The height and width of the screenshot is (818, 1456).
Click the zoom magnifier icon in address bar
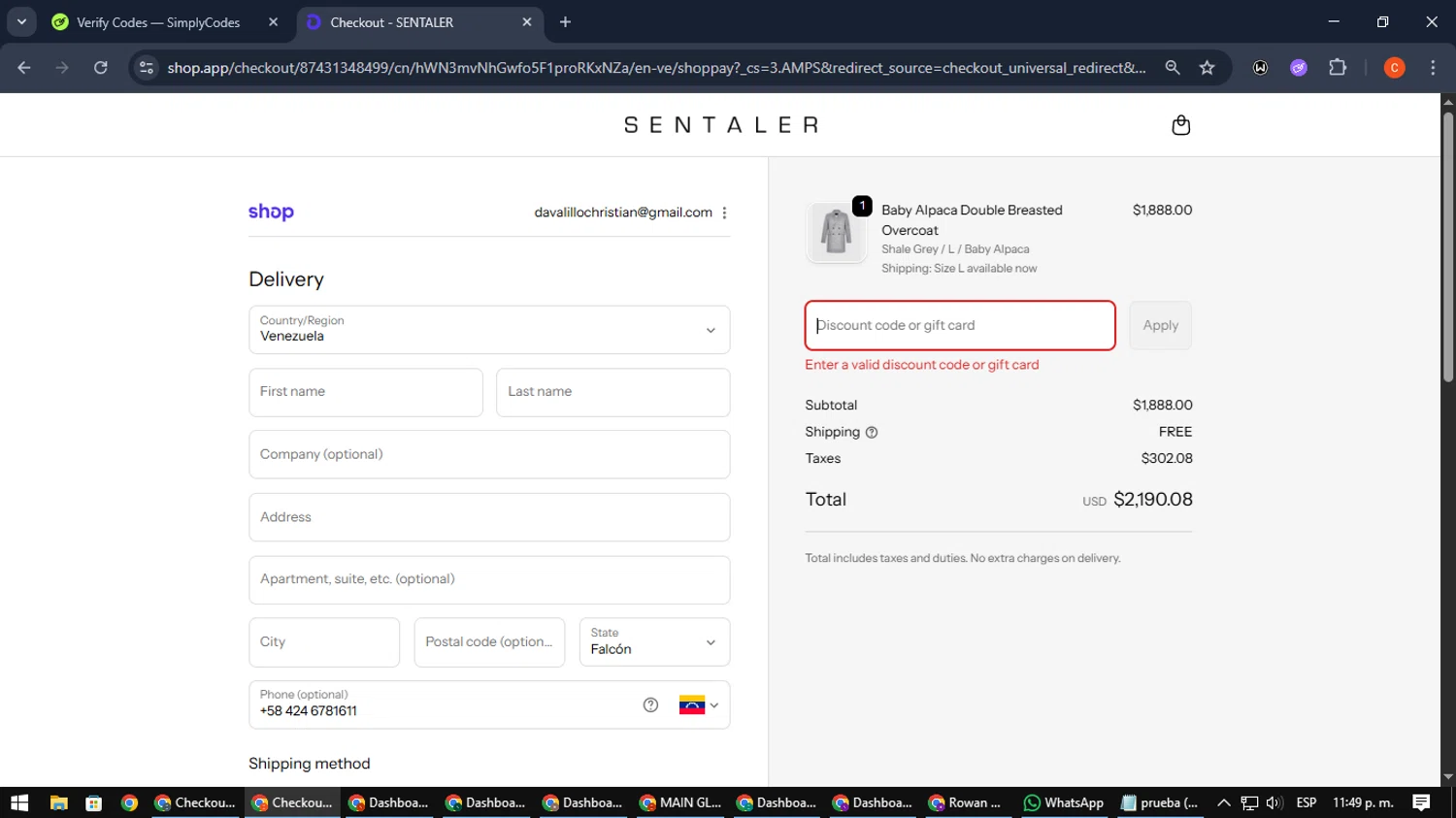coord(1173,68)
